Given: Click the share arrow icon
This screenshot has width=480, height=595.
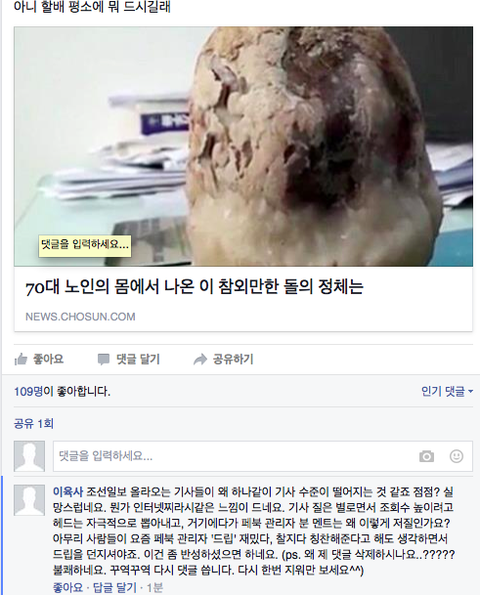Looking at the screenshot, I should (200, 359).
